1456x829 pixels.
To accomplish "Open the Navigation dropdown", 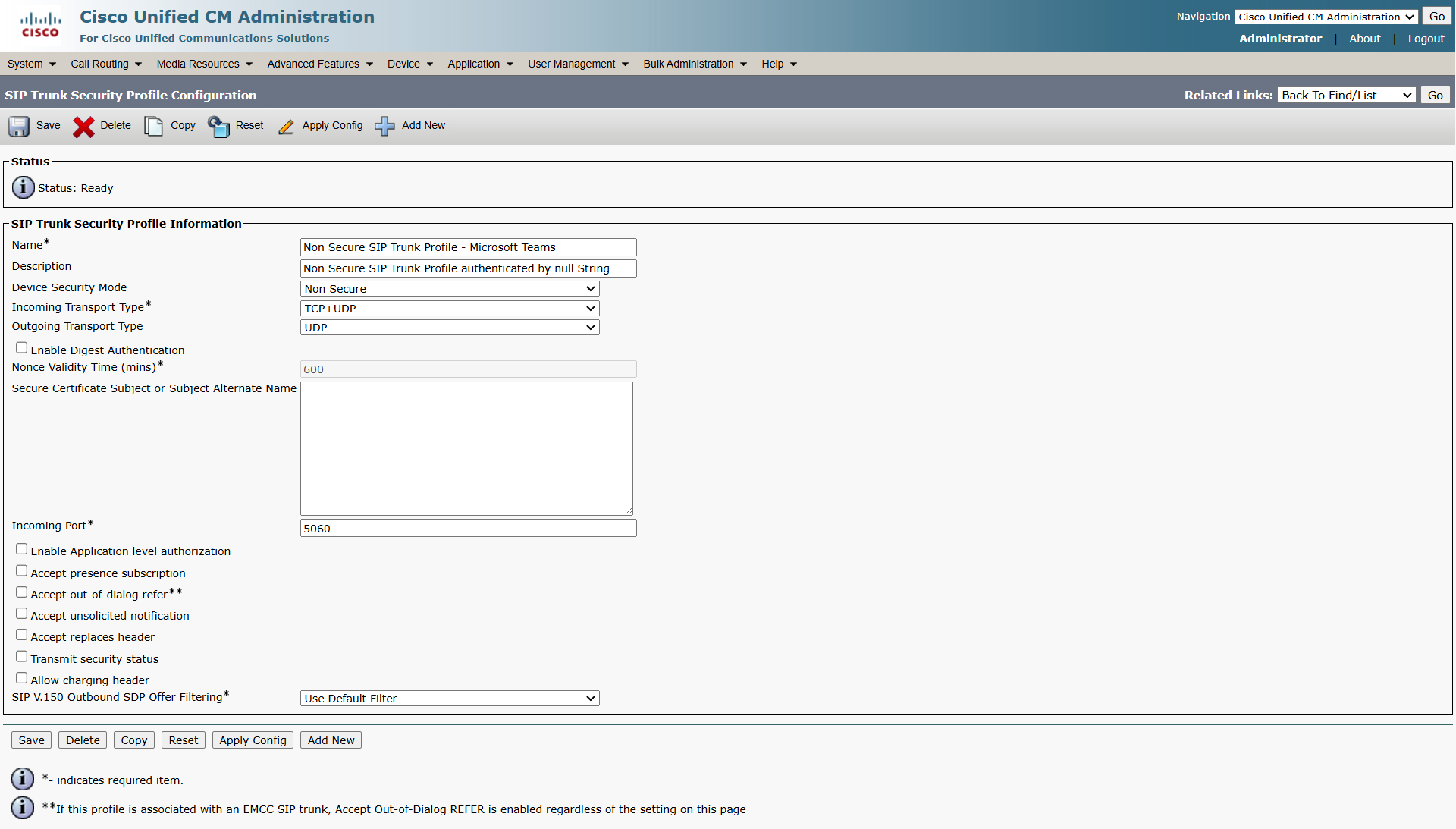I will (1326, 17).
